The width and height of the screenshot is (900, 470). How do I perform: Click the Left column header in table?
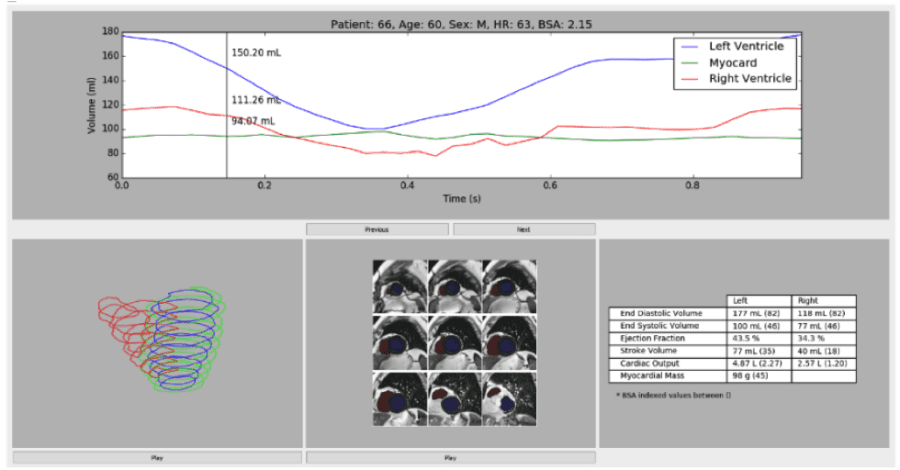[740, 301]
